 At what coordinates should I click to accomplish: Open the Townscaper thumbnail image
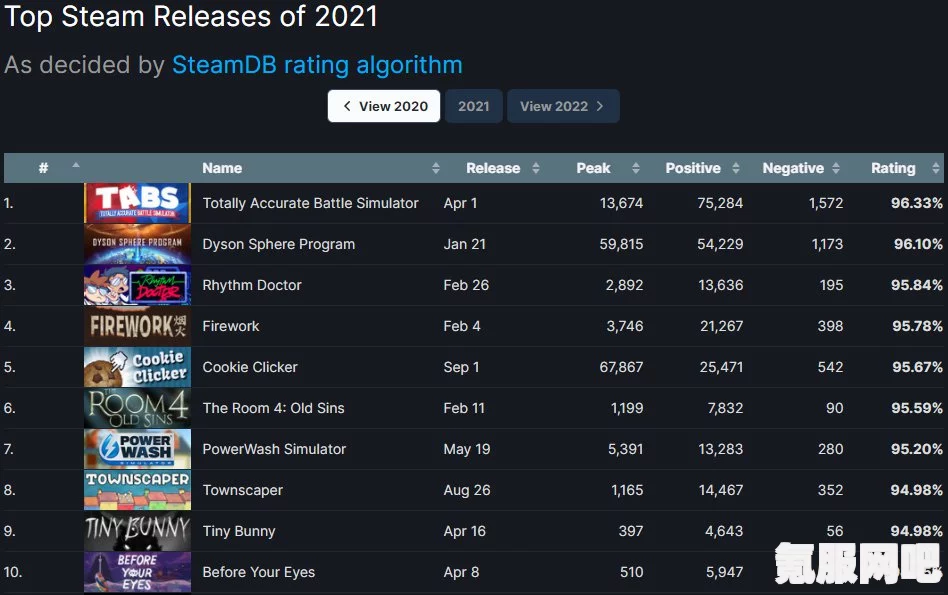point(137,490)
